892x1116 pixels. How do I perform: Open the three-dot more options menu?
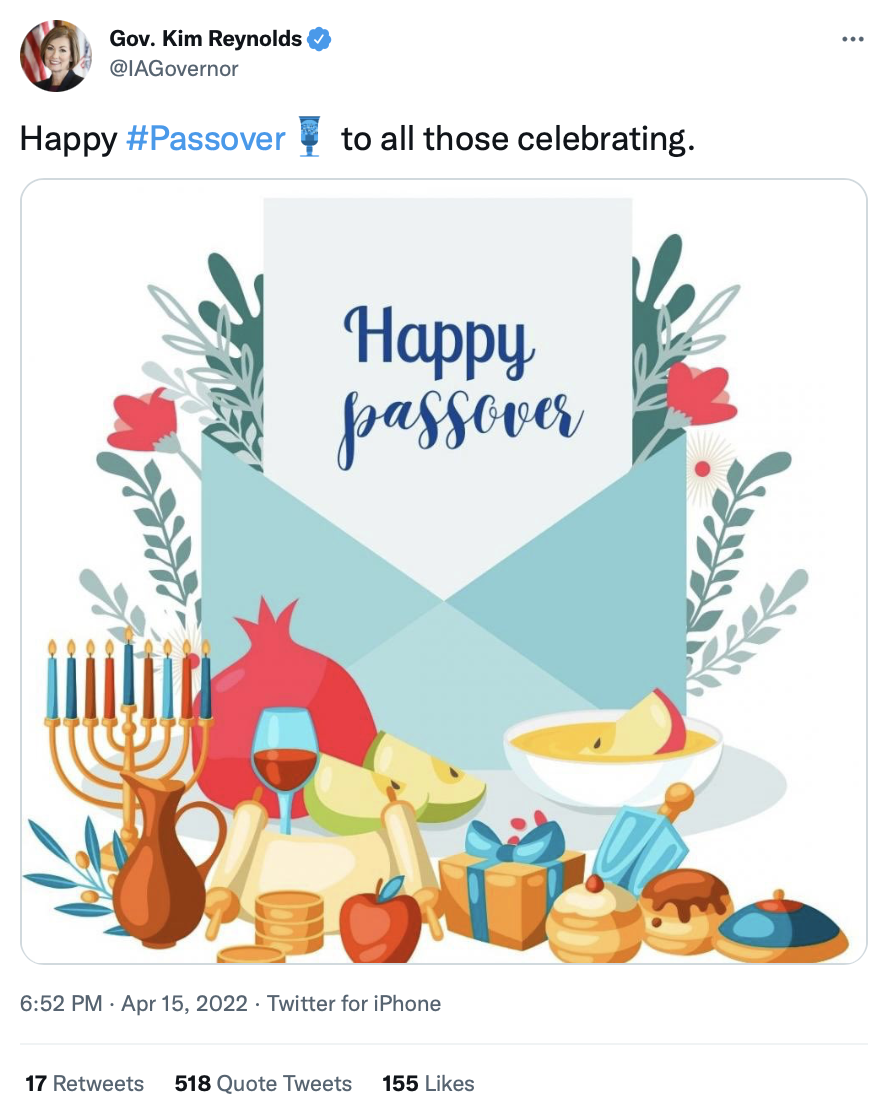[852, 39]
